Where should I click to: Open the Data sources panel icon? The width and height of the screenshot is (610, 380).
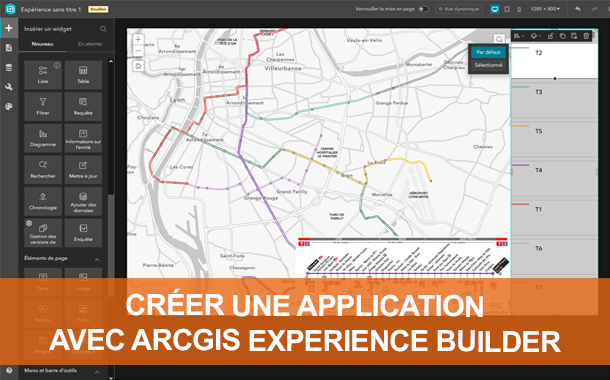9,68
